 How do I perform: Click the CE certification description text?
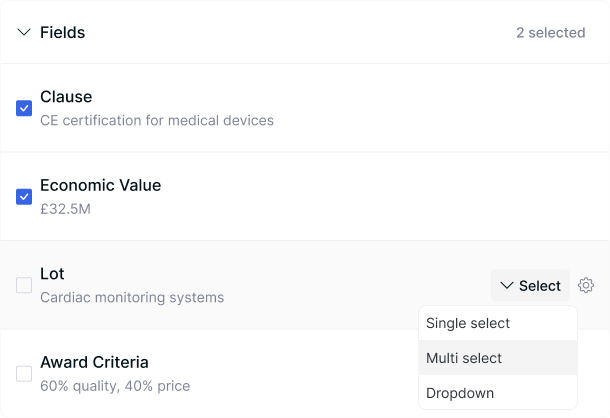pyautogui.click(x=157, y=120)
